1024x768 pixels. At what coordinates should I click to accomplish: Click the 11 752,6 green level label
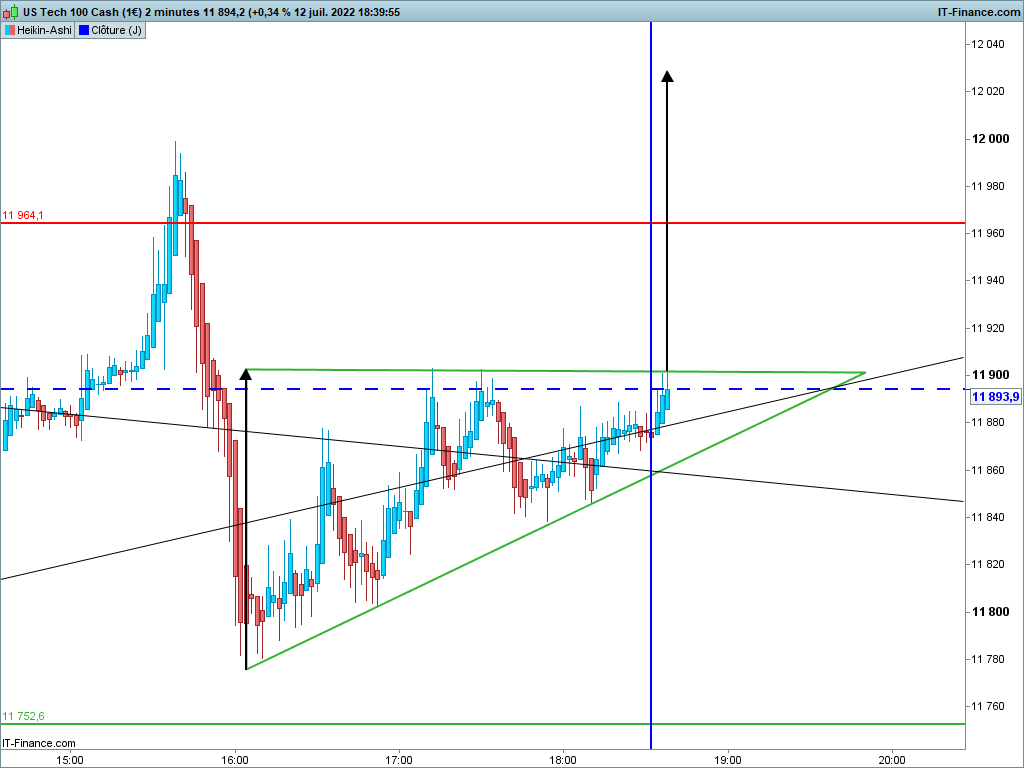point(23,716)
